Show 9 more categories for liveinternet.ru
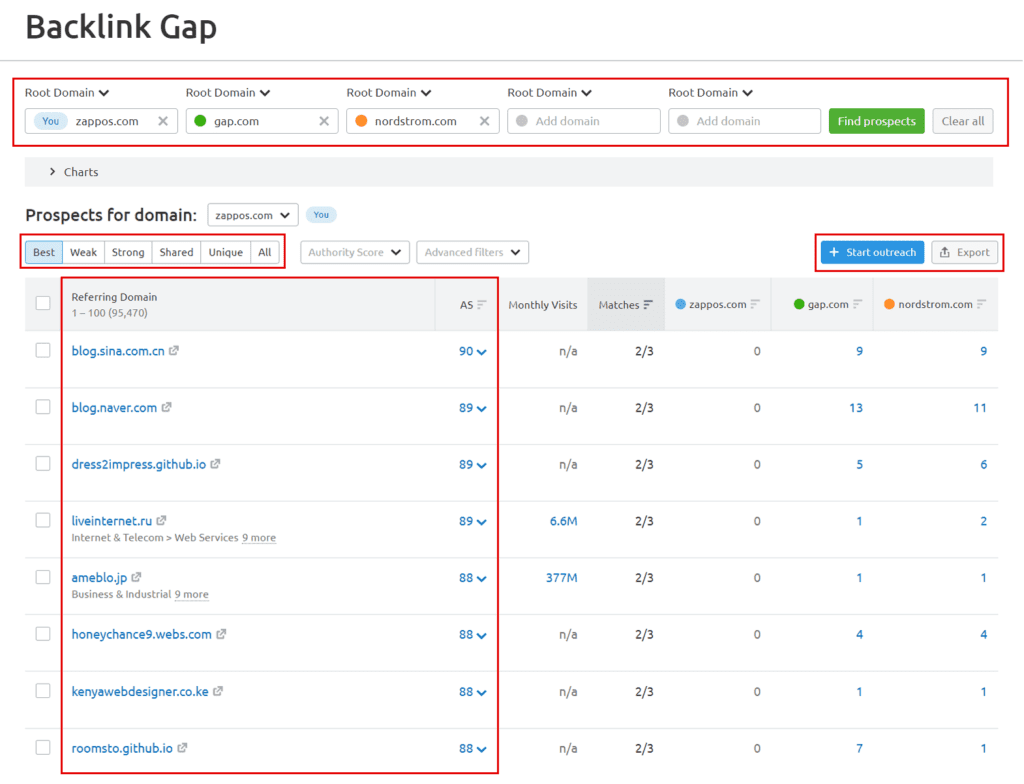 [x=259, y=538]
